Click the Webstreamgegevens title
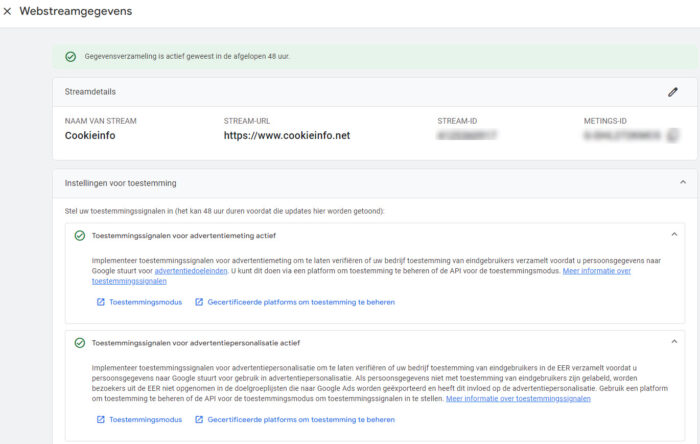 tap(76, 12)
